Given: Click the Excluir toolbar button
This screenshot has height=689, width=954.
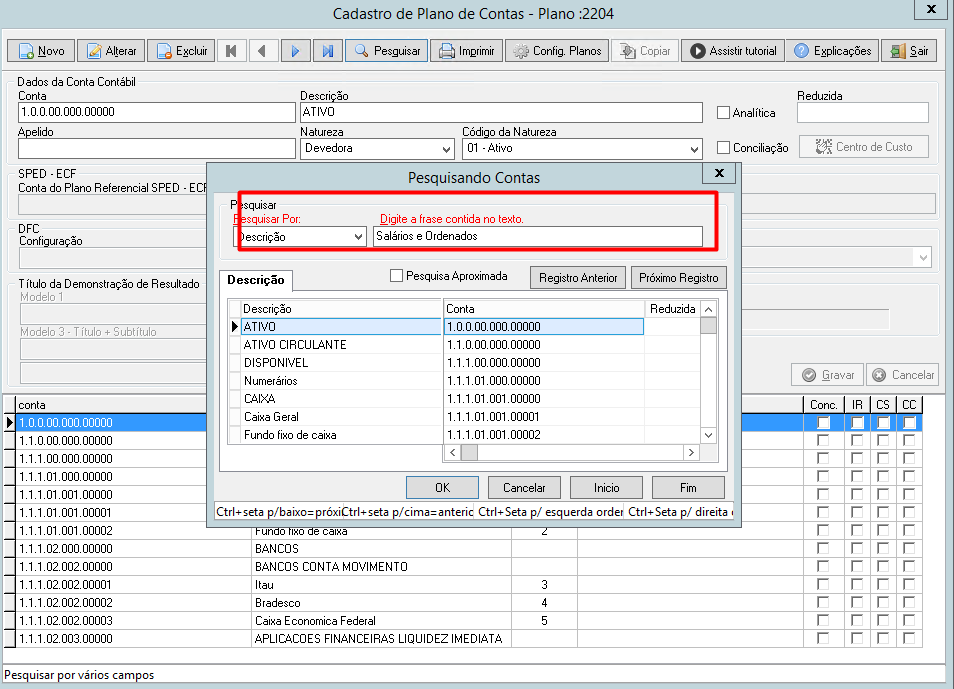Looking at the screenshot, I should click(182, 51).
